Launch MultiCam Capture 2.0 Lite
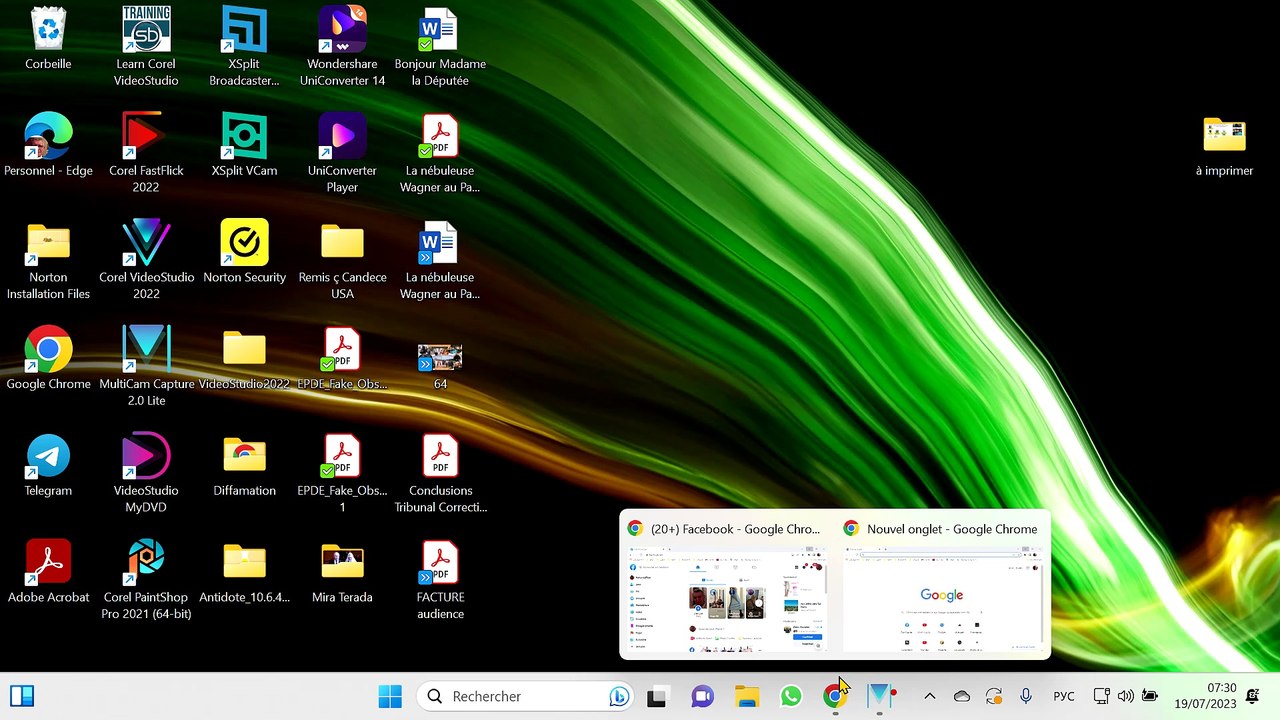This screenshot has height=720, width=1280. coord(146,366)
